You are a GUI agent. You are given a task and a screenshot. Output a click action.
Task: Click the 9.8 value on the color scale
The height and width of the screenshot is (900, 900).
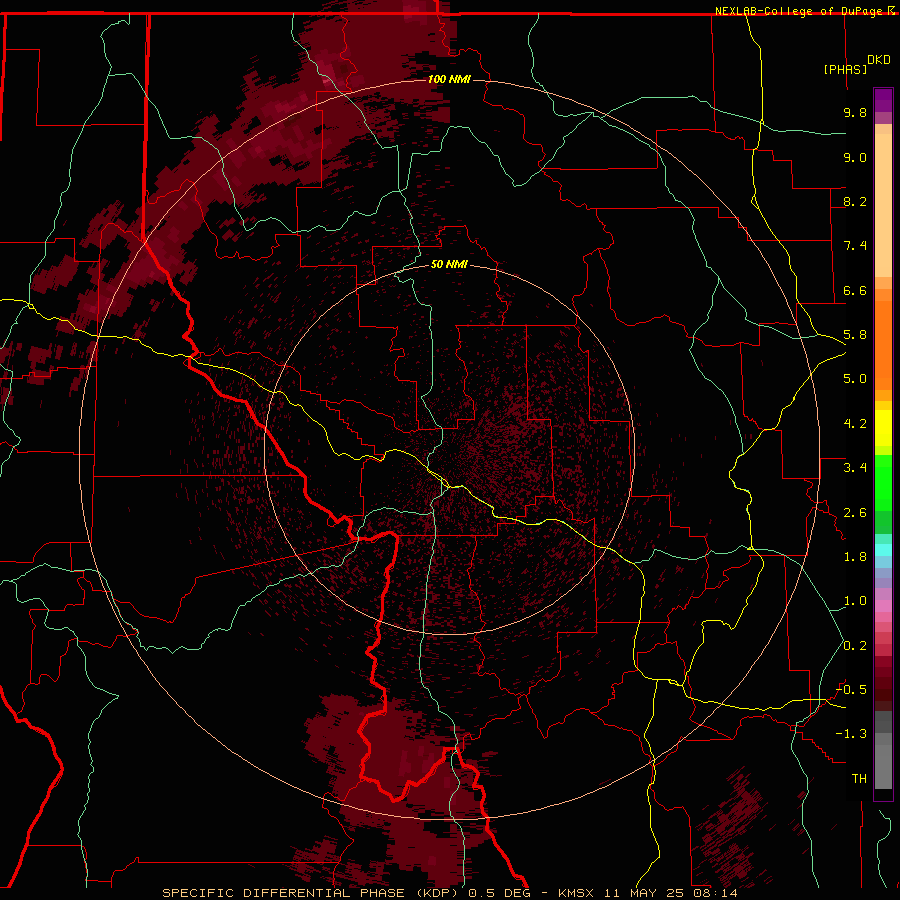(855, 112)
